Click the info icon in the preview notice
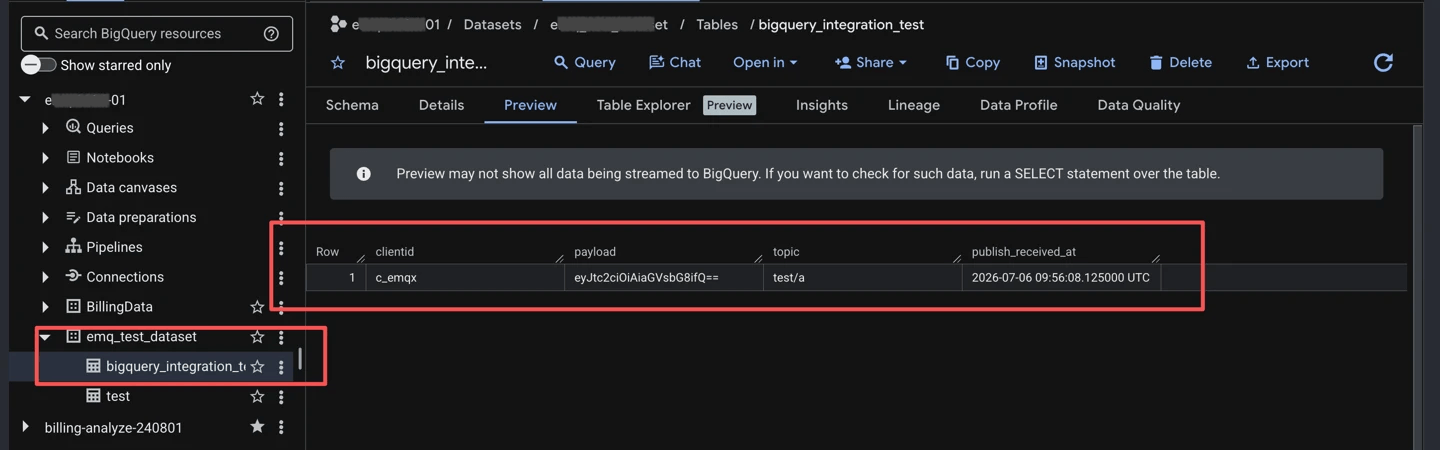This screenshot has height=450, width=1440. (363, 174)
